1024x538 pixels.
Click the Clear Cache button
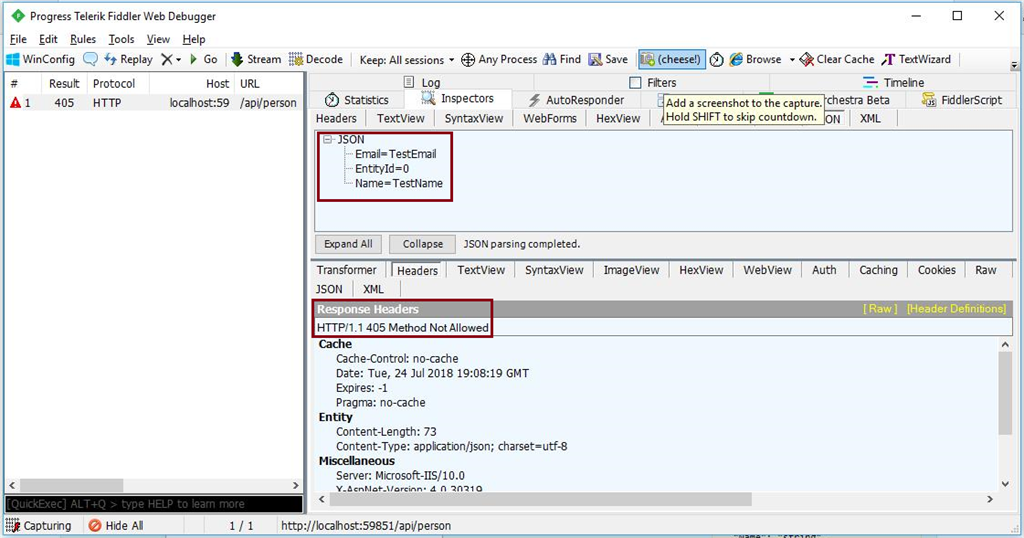(x=837, y=59)
